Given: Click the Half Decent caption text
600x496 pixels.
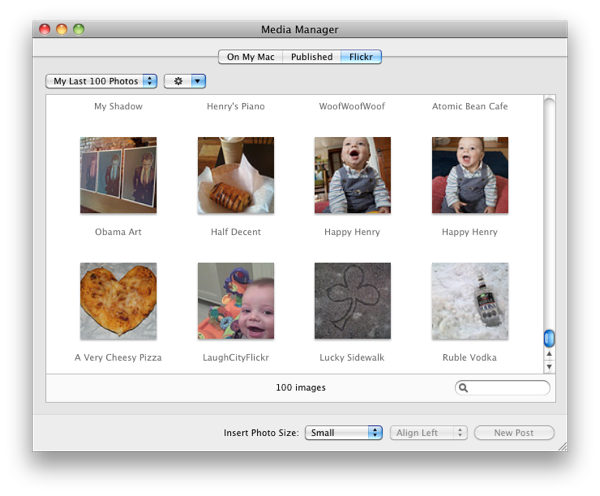Looking at the screenshot, I should coord(236,232).
